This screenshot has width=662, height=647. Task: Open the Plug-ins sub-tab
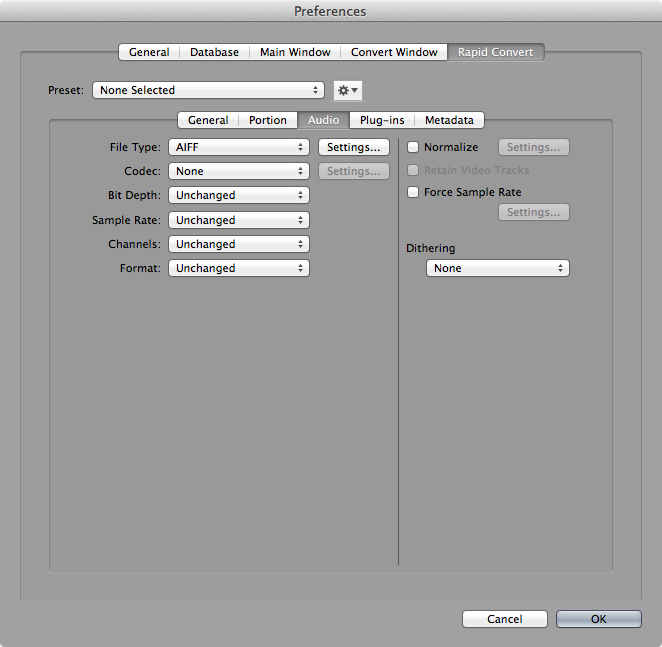pos(382,120)
